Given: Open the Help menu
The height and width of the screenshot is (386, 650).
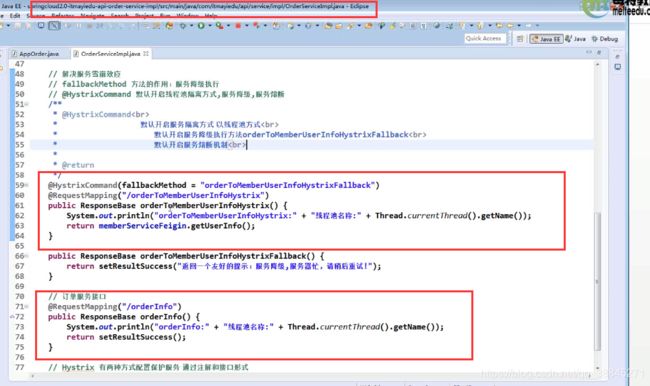Looking at the screenshot, I should [x=211, y=16].
